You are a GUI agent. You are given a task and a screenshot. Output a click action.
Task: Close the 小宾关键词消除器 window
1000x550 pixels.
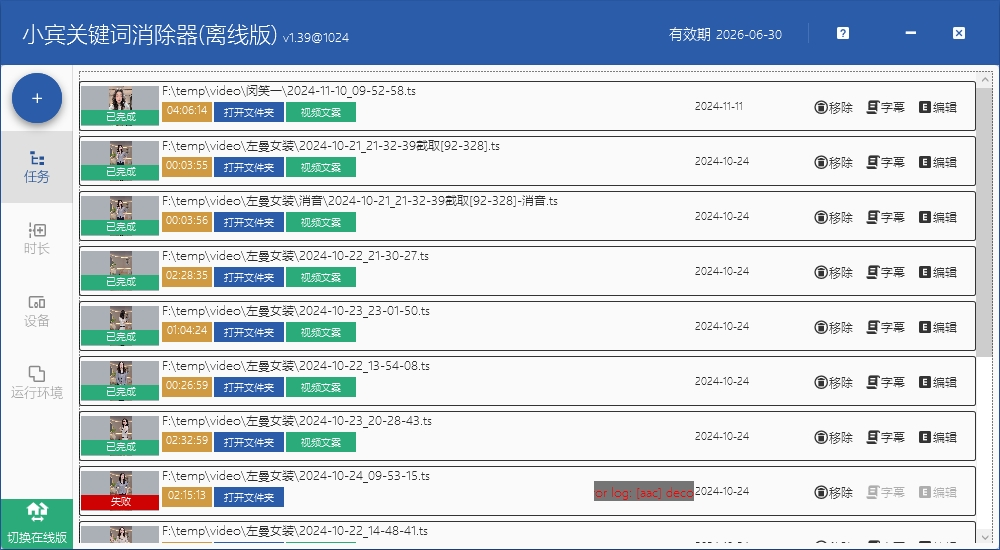(959, 33)
